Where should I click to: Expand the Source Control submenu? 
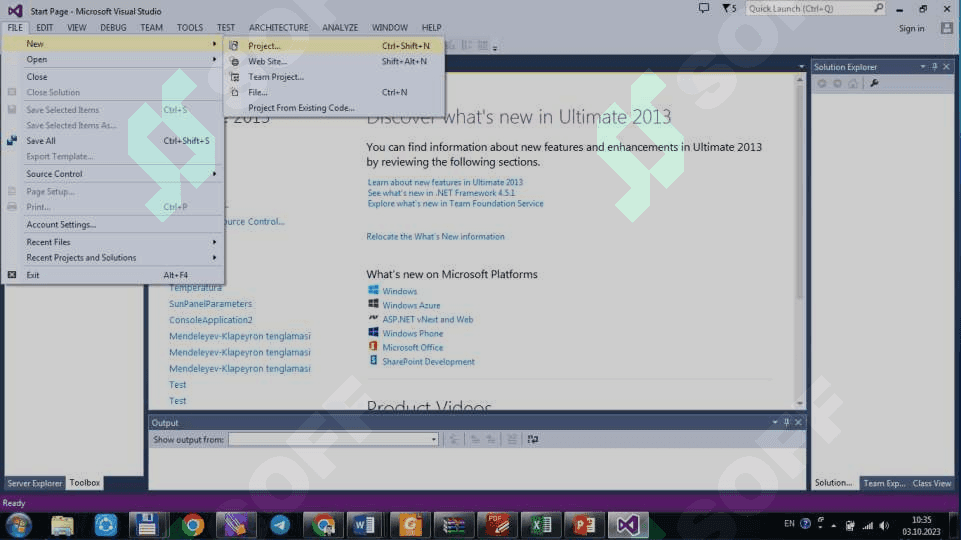113,174
